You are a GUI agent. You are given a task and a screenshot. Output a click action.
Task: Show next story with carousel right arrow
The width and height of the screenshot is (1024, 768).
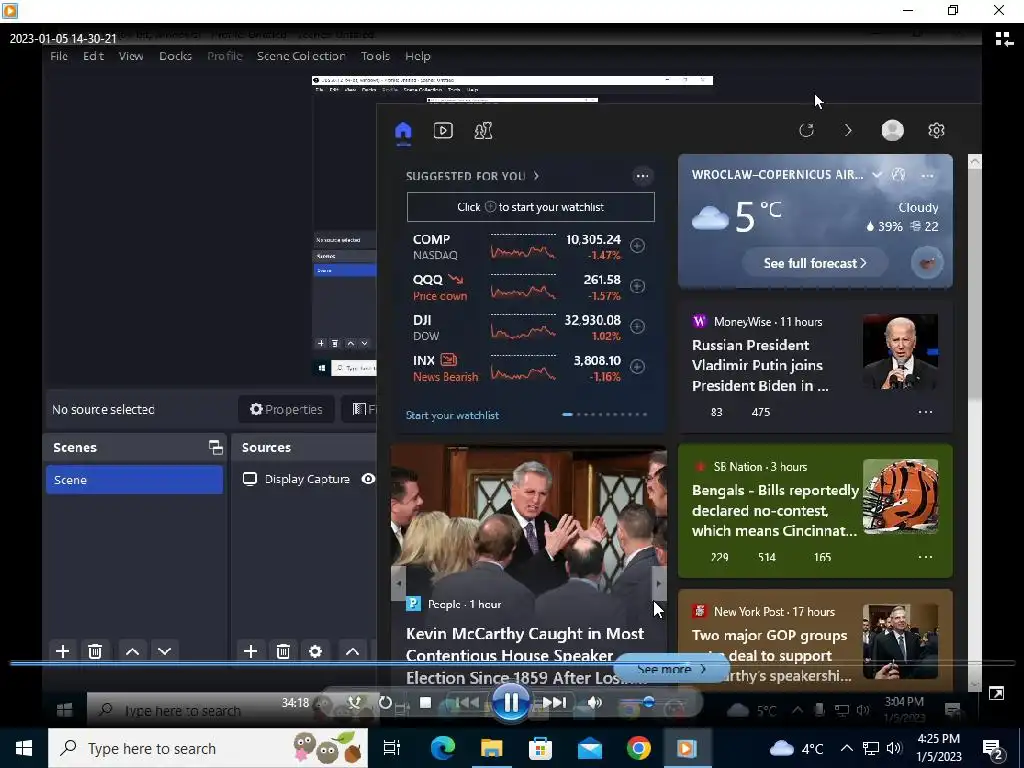click(x=659, y=583)
